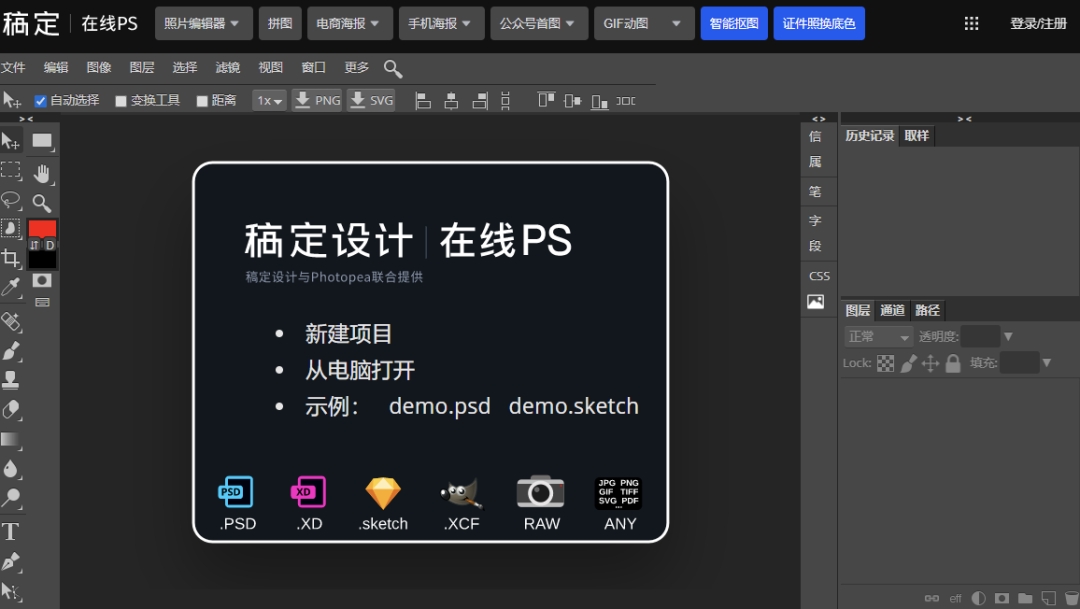The image size is (1080, 609).
Task: Click the Zoom magnifier tool in toolbox
Action: 42,203
